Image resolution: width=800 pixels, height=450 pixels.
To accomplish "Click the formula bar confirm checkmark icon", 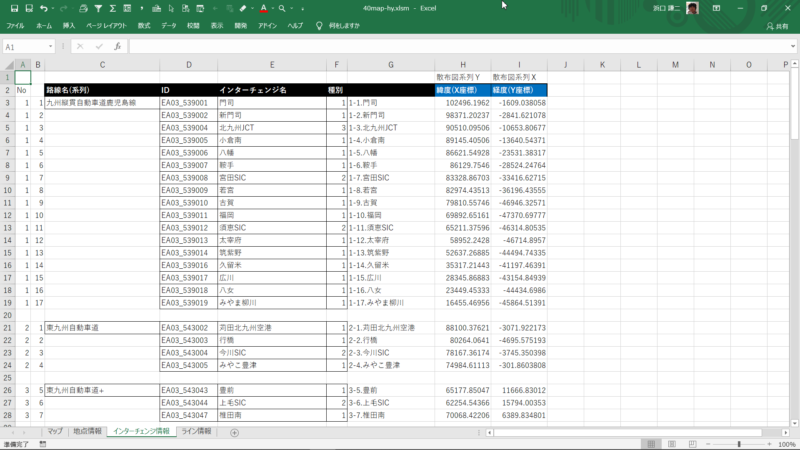I will click(99, 46).
